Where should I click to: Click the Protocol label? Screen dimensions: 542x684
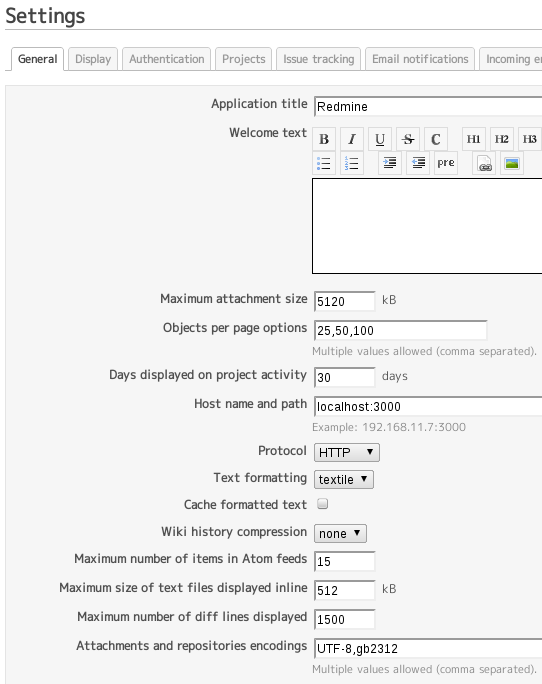click(x=282, y=451)
